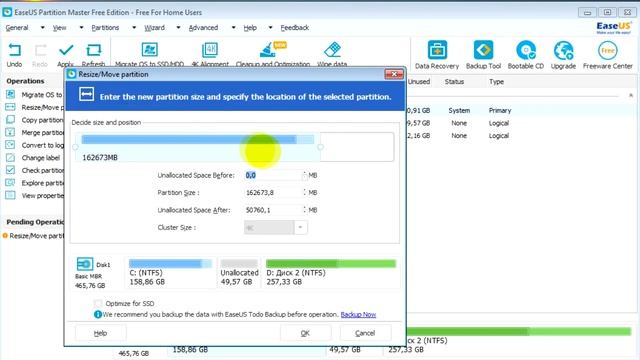Expand the Wizard menu arrow
Screen dimensions: 640x360
(178, 28)
